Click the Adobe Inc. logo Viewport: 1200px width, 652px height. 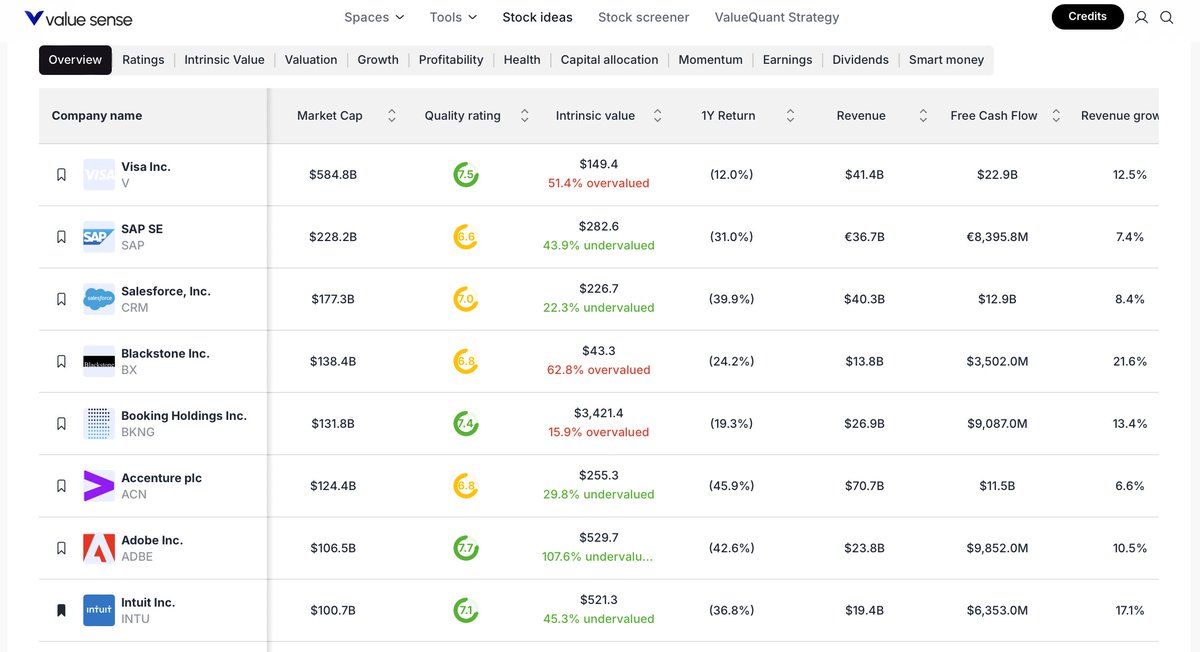(x=99, y=548)
